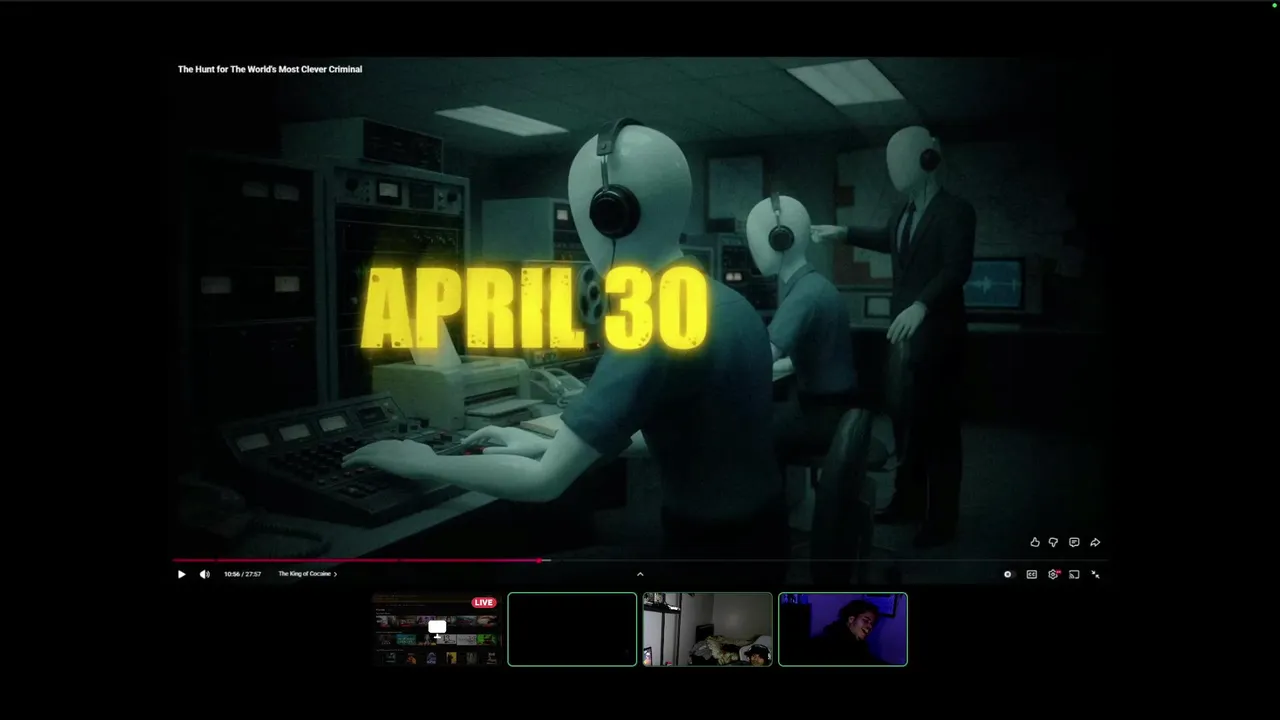Screen dimensions: 1280x720
Task: Select the purple-lit participant camera tile
Action: 843,629
